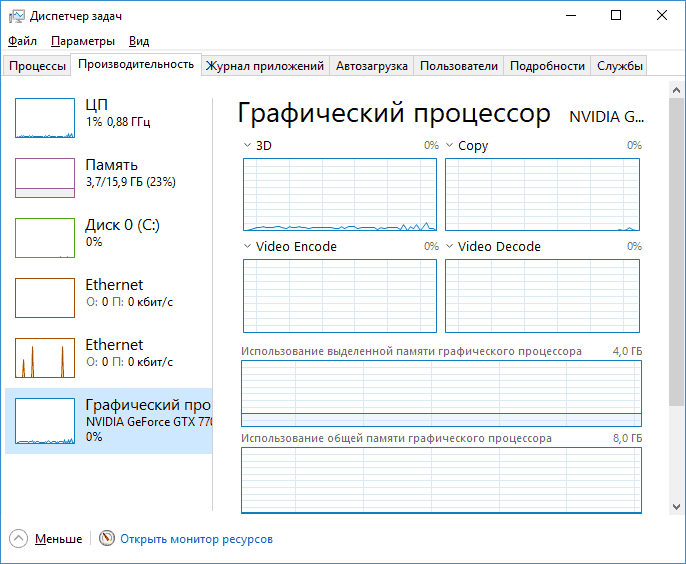Click the 3D engine usage graph
The width and height of the screenshot is (686, 564).
[x=340, y=194]
